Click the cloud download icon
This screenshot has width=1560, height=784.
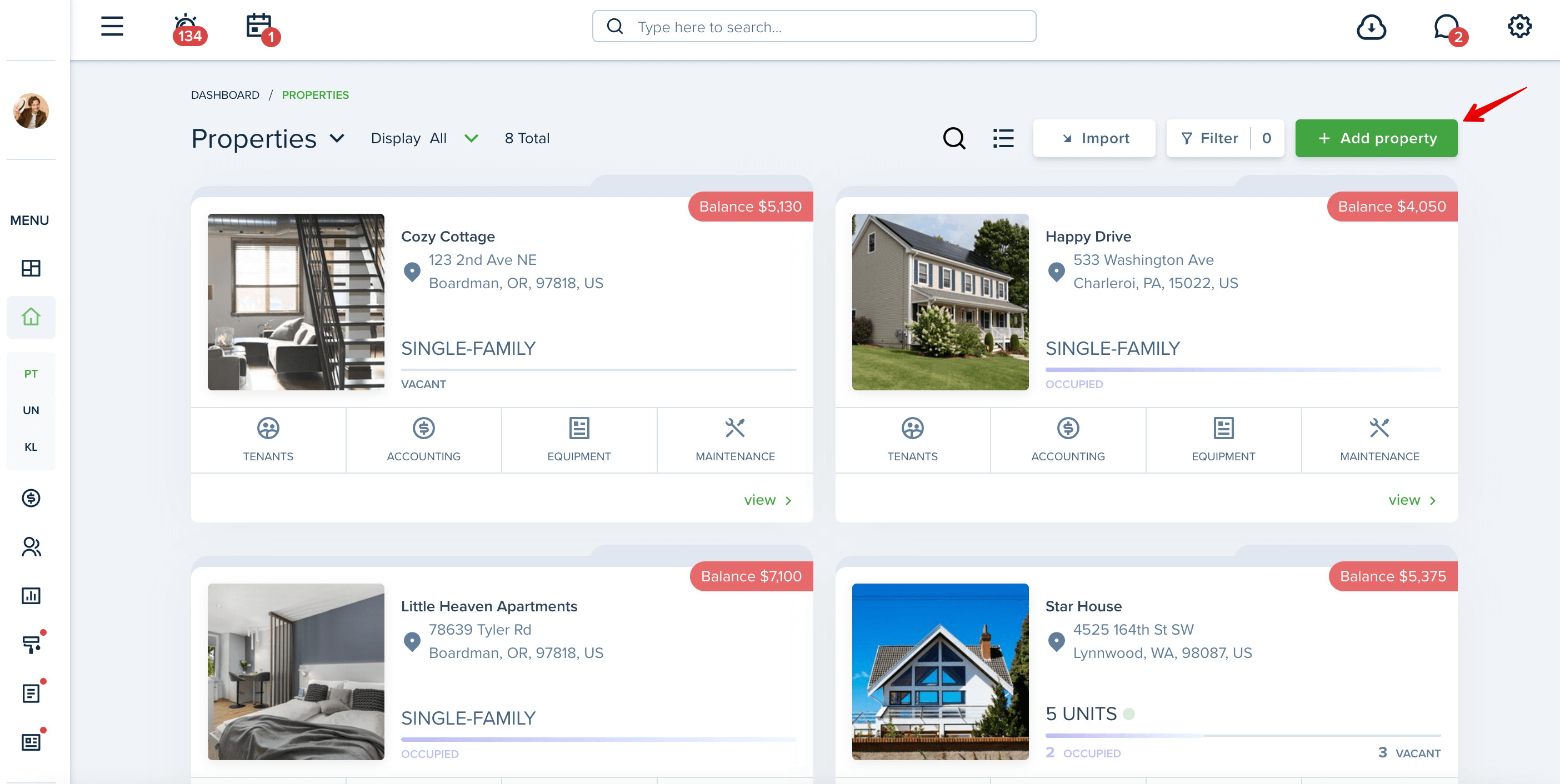pos(1371,27)
